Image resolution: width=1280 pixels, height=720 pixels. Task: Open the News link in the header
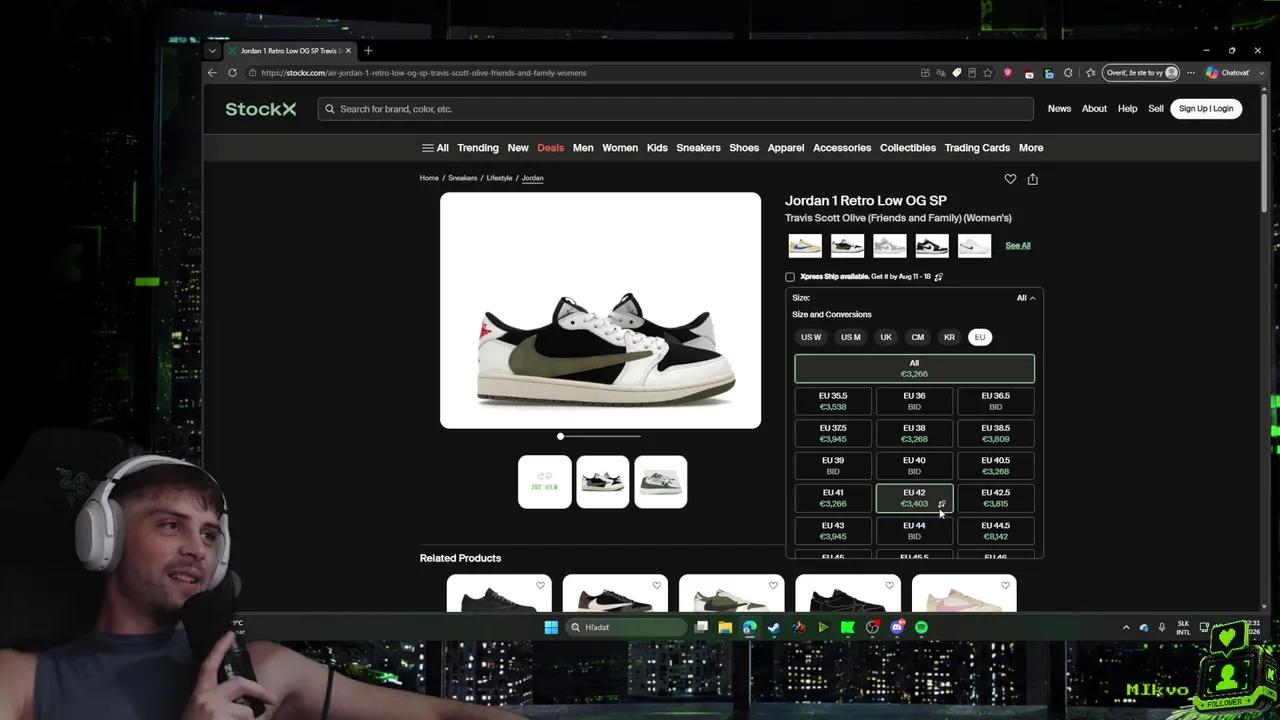click(x=1059, y=109)
